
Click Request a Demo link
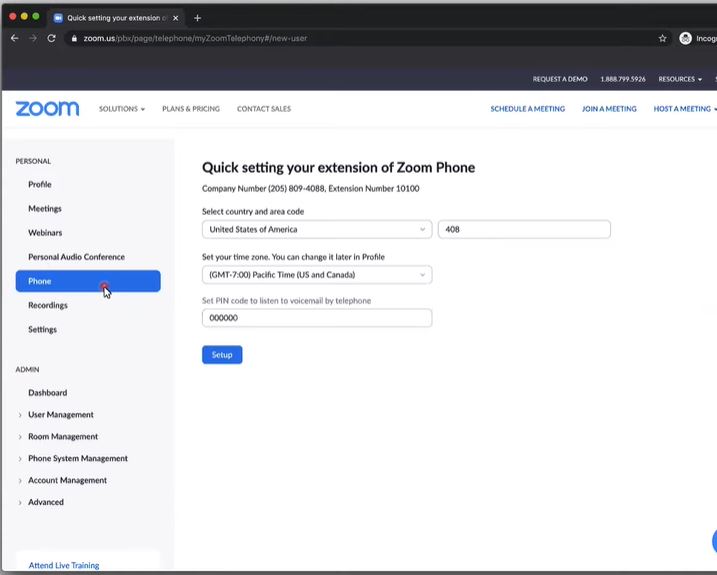pos(560,79)
